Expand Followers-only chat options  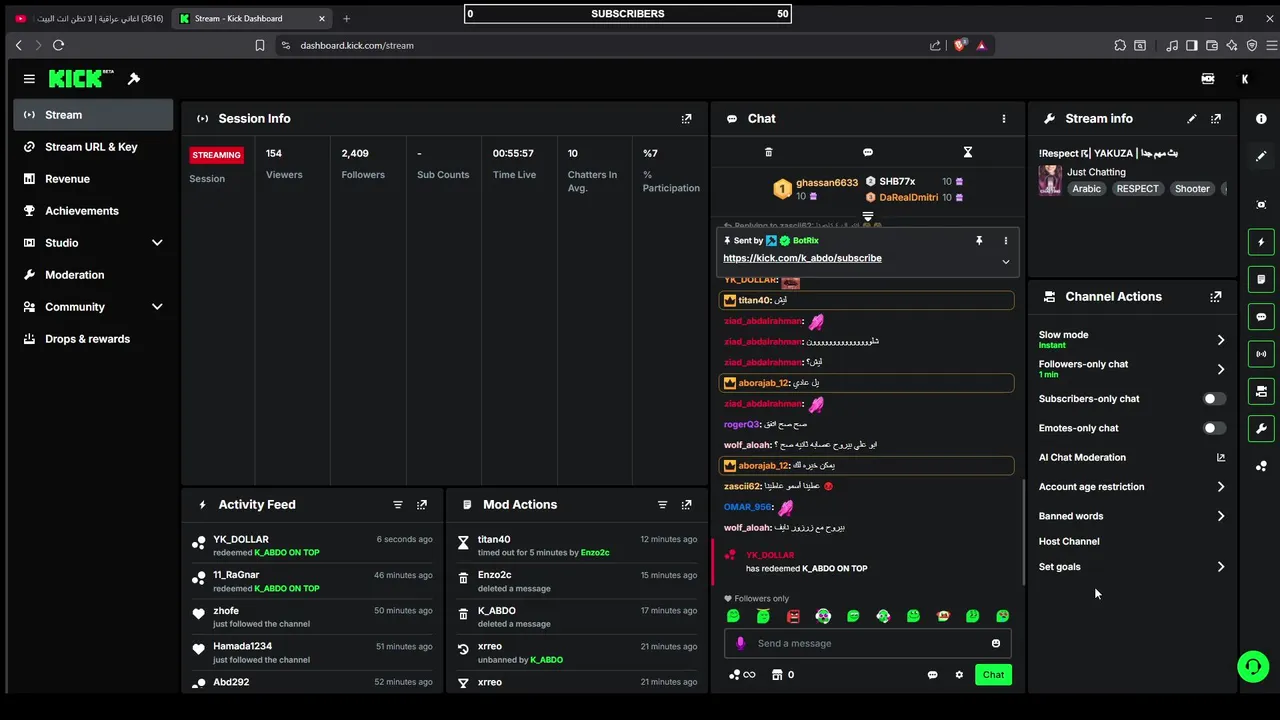click(x=1221, y=369)
